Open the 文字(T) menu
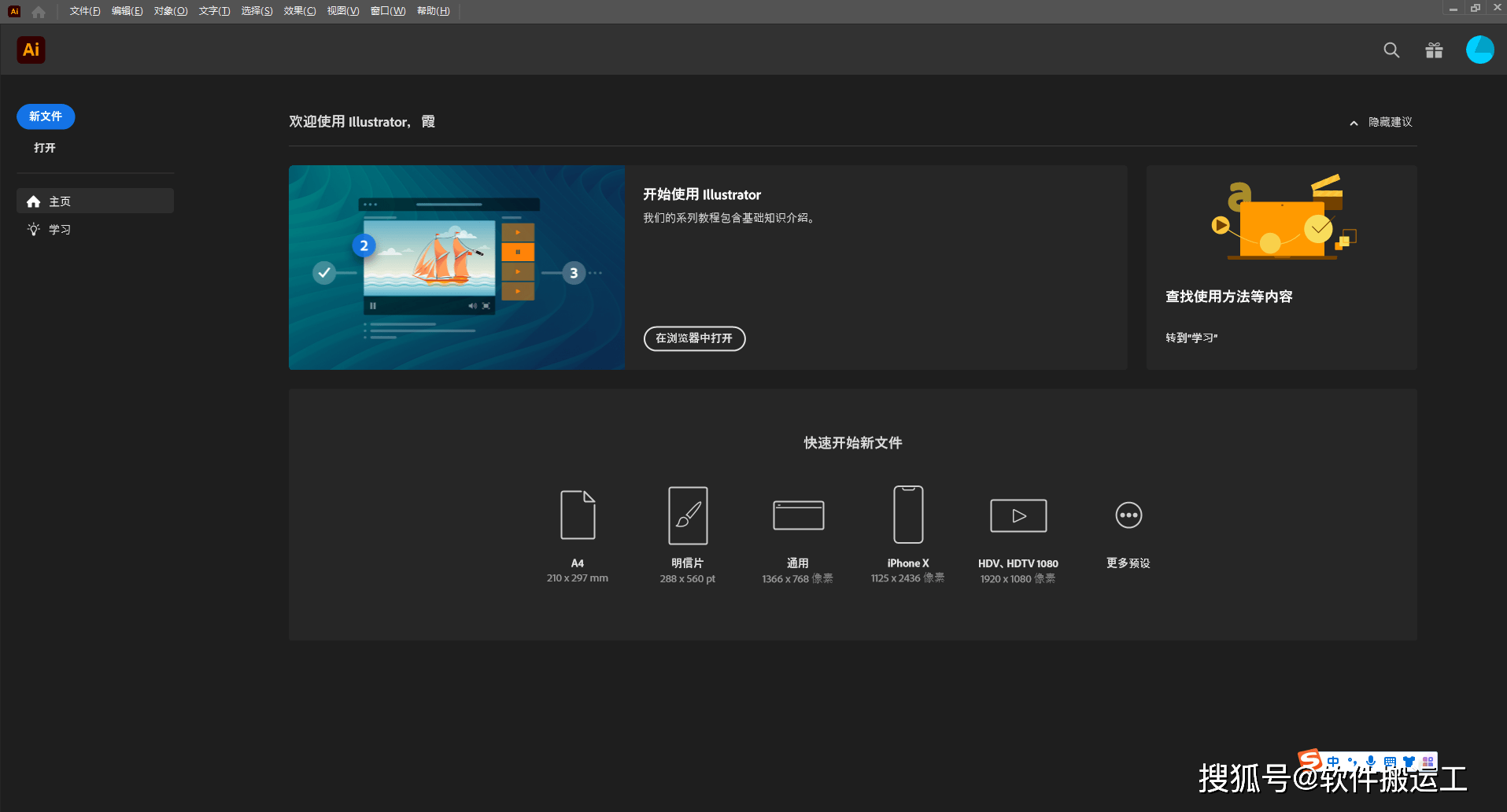 click(x=214, y=11)
